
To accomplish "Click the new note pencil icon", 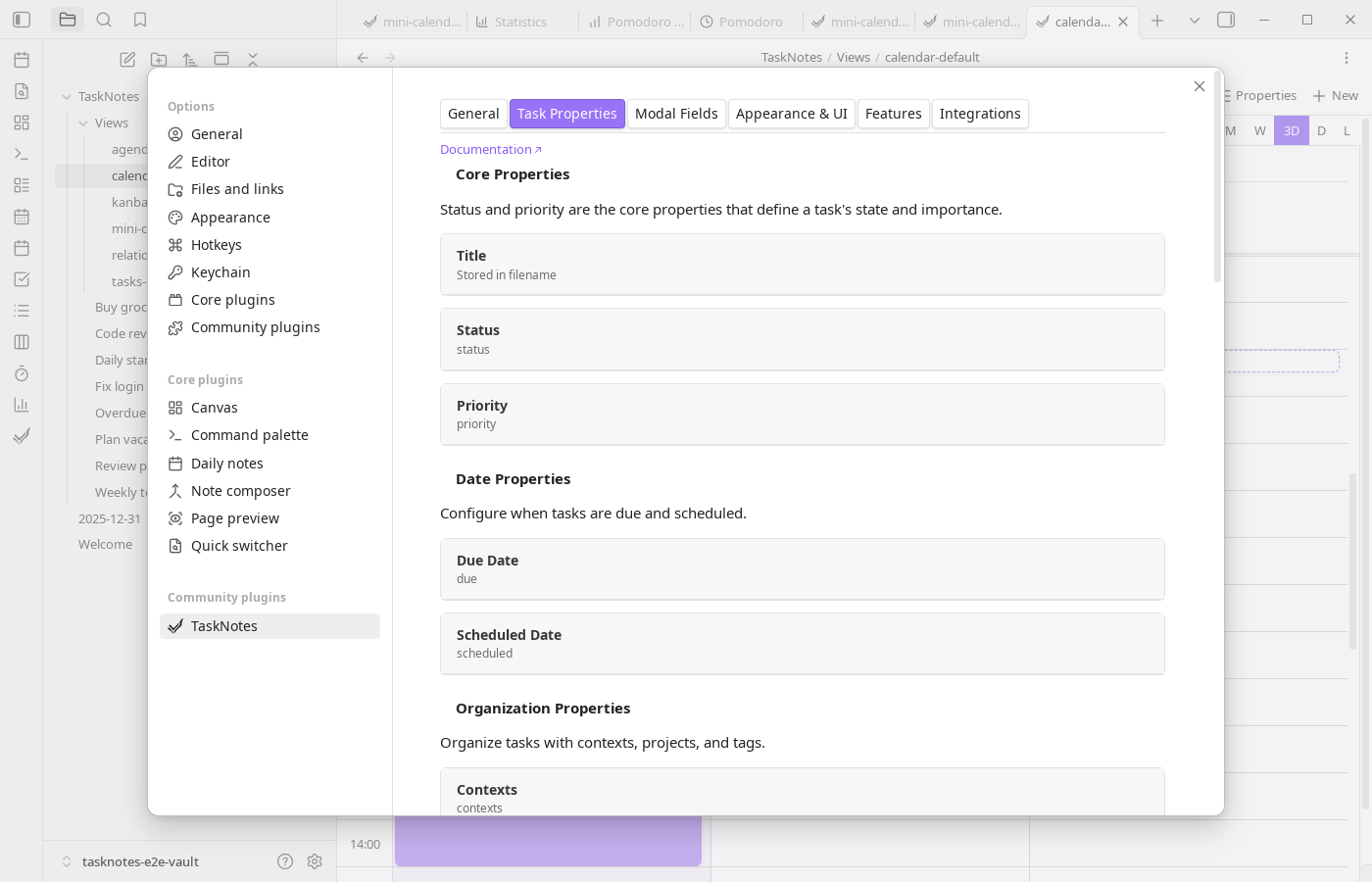I will 126,59.
